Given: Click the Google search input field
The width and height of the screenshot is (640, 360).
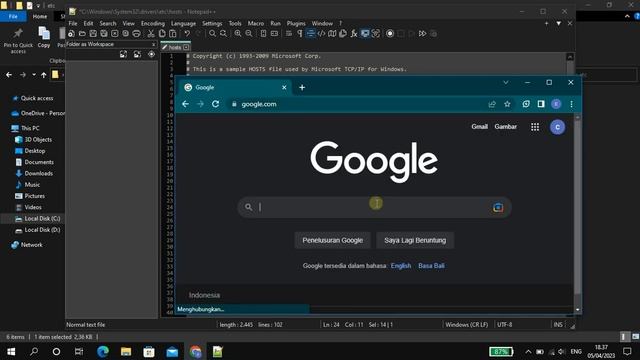Looking at the screenshot, I should pyautogui.click(x=374, y=207).
